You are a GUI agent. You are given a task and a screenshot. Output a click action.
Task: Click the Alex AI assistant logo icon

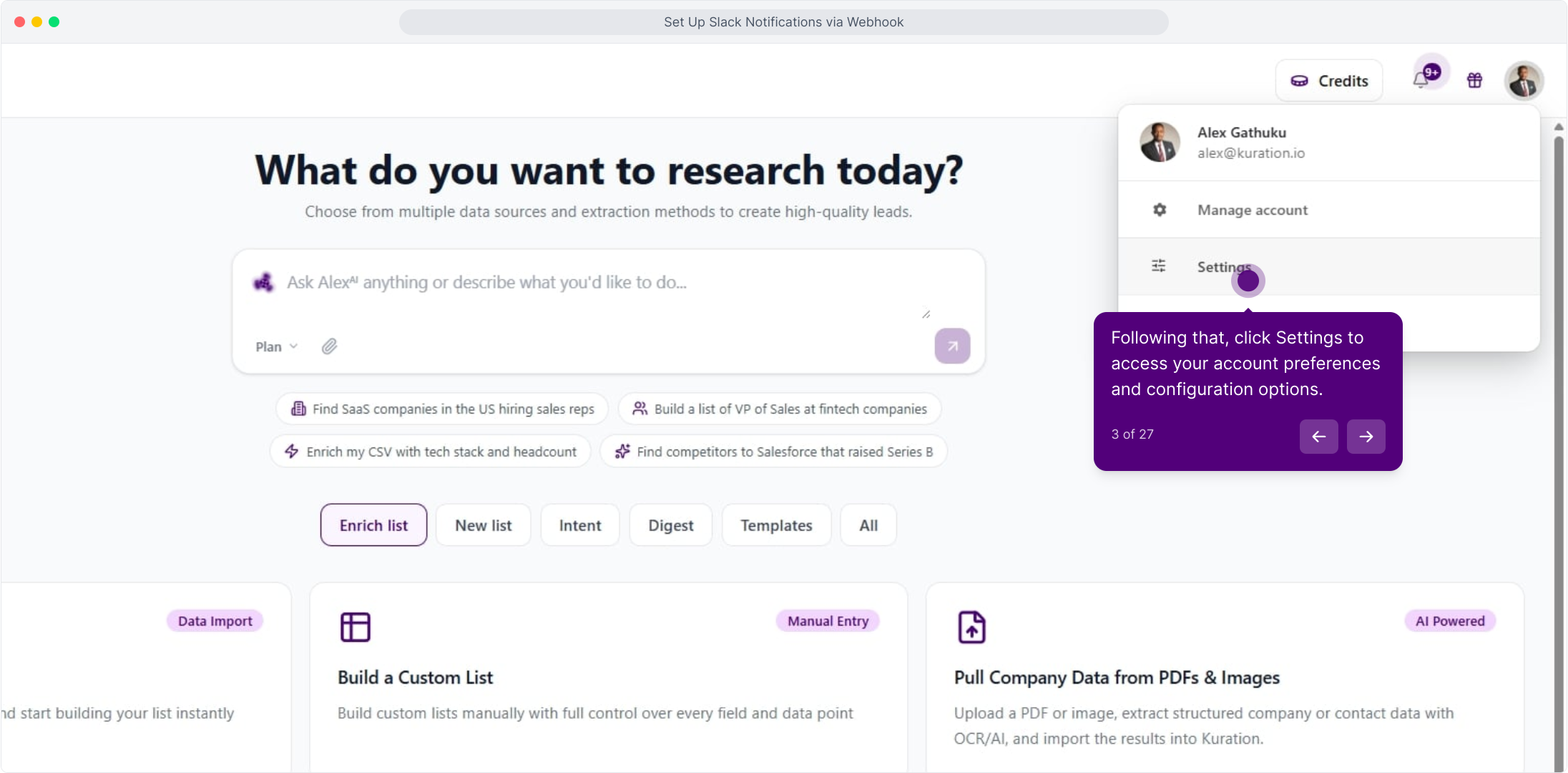(x=263, y=283)
